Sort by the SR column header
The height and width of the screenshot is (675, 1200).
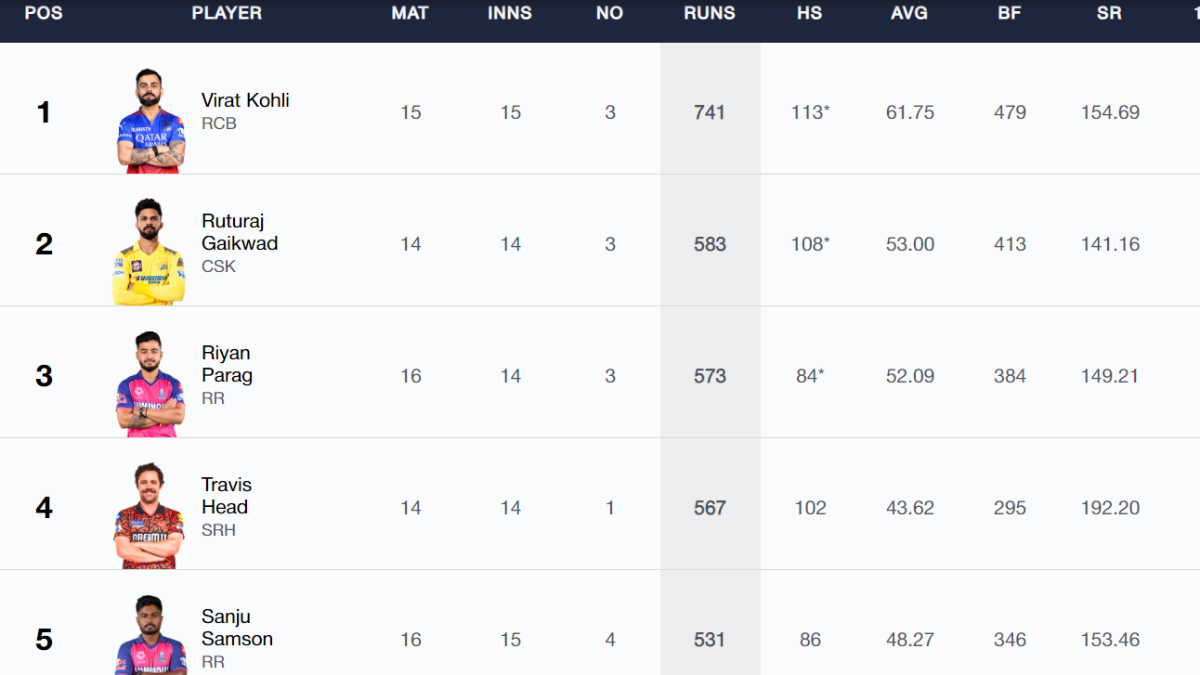tap(1109, 14)
